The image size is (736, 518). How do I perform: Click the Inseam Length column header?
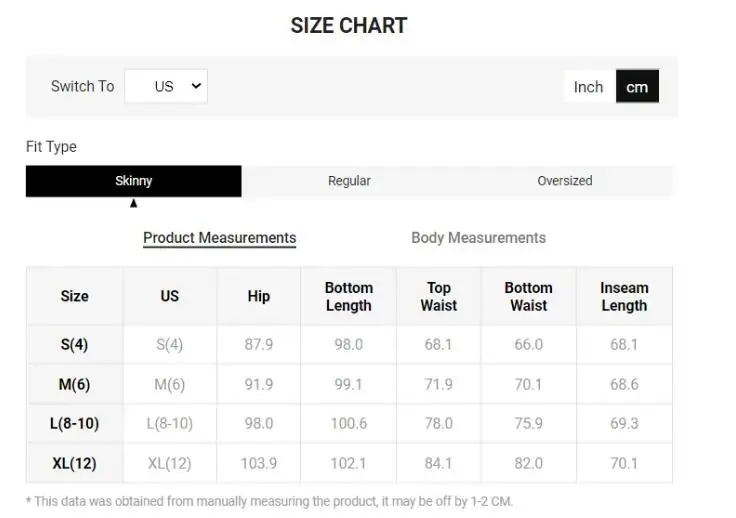(624, 296)
